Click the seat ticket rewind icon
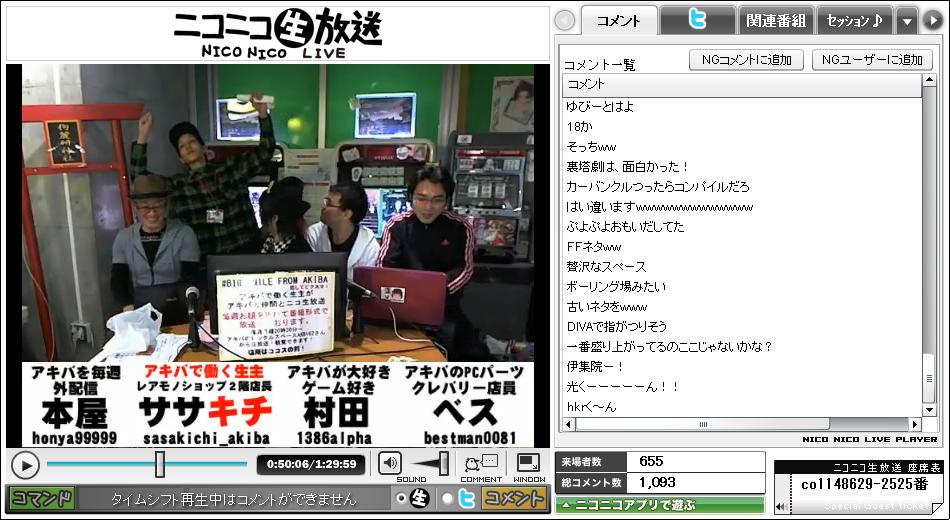 pyautogui.click(x=782, y=507)
